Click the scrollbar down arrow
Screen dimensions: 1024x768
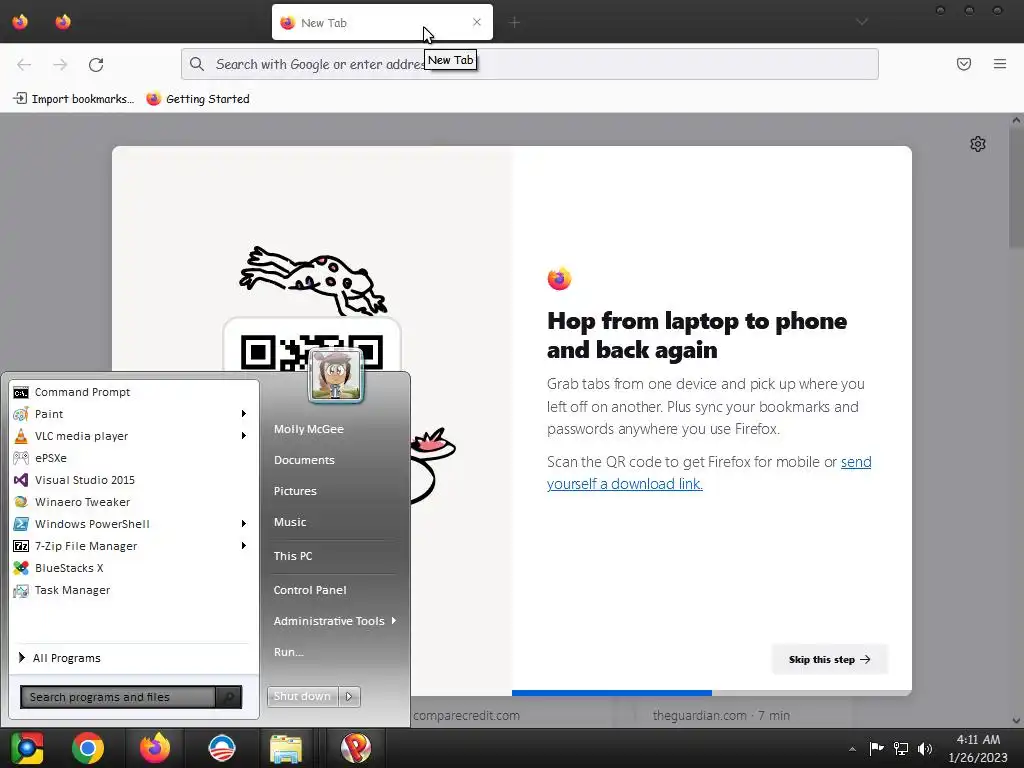[1016, 721]
